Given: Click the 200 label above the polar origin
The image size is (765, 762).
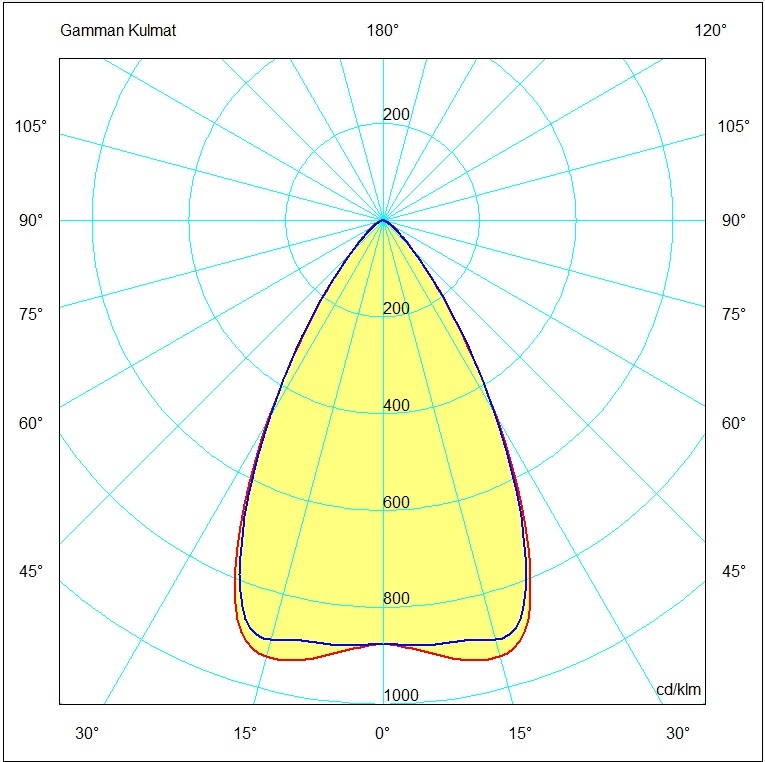Looking at the screenshot, I should pos(396,115).
